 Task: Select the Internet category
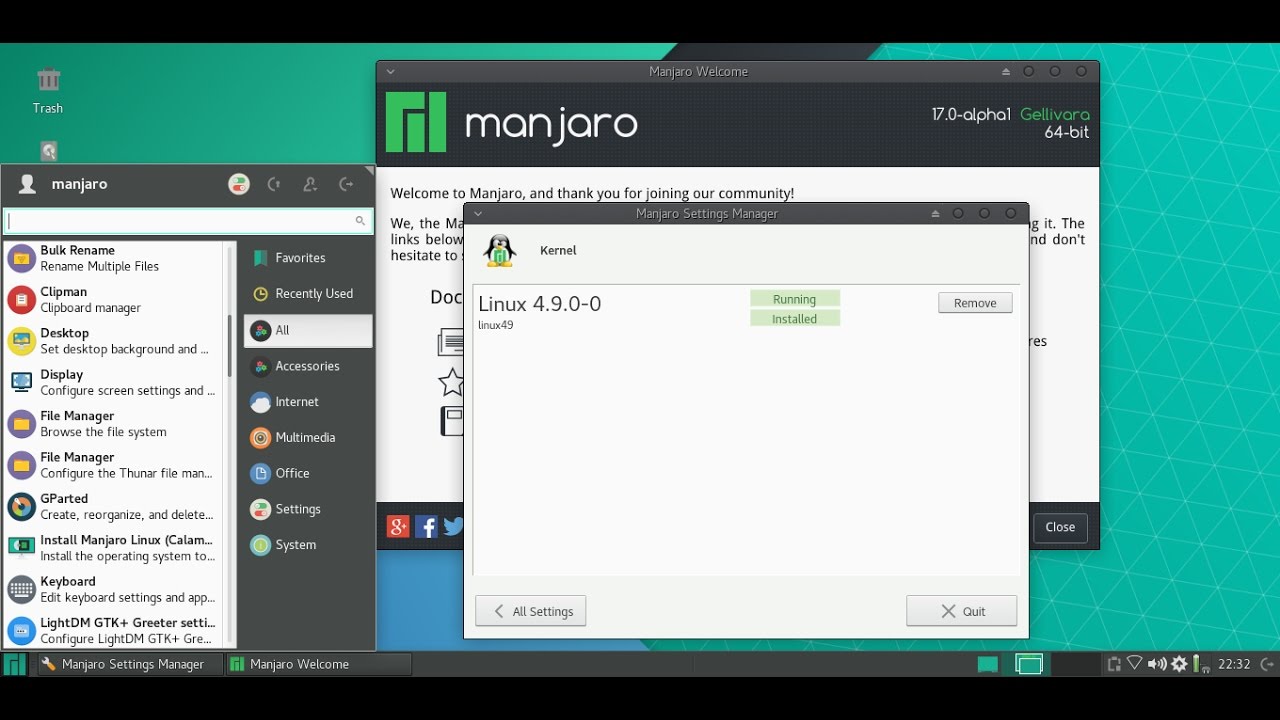tap(308, 402)
